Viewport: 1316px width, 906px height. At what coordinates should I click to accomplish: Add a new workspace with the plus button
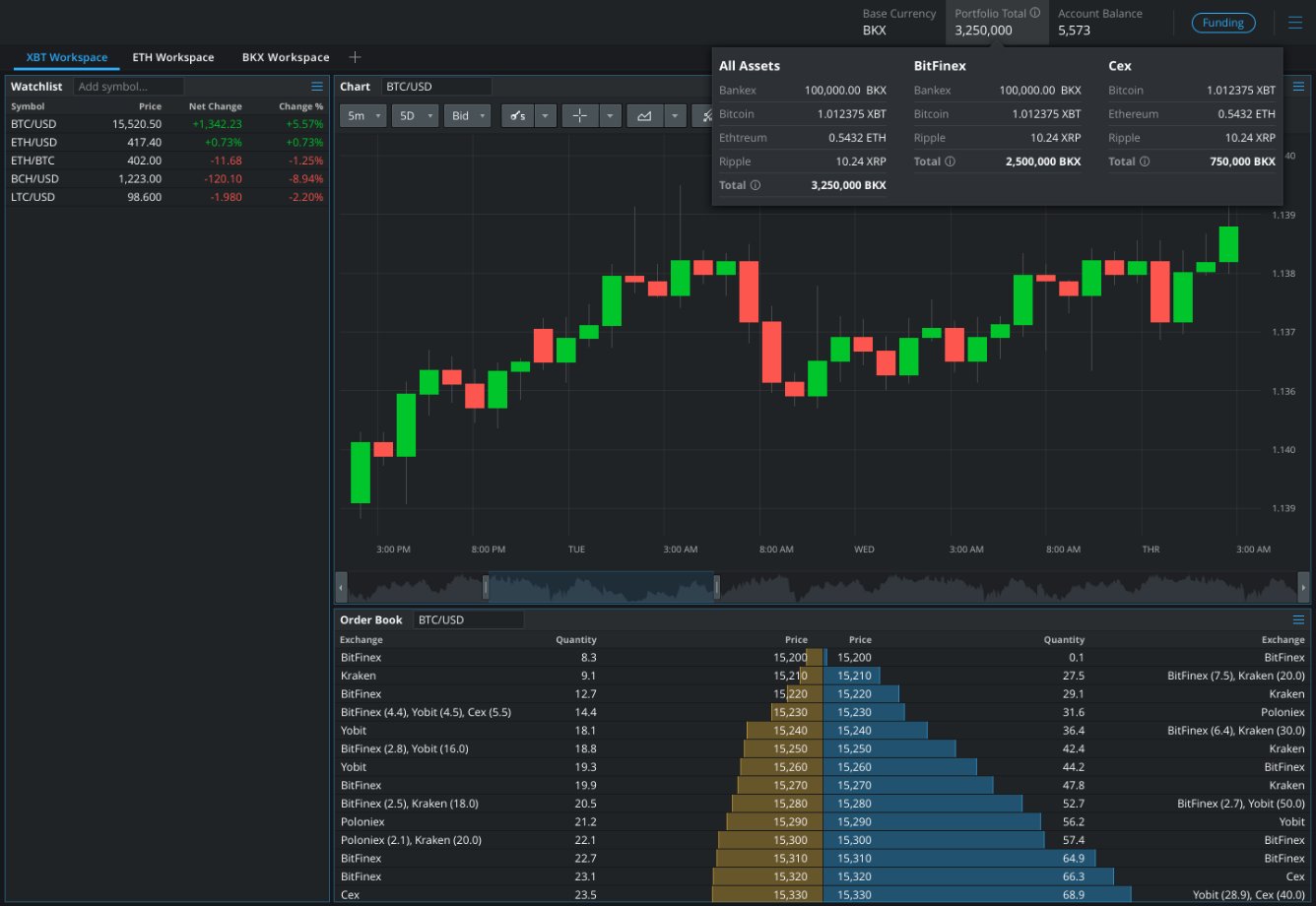pos(355,57)
